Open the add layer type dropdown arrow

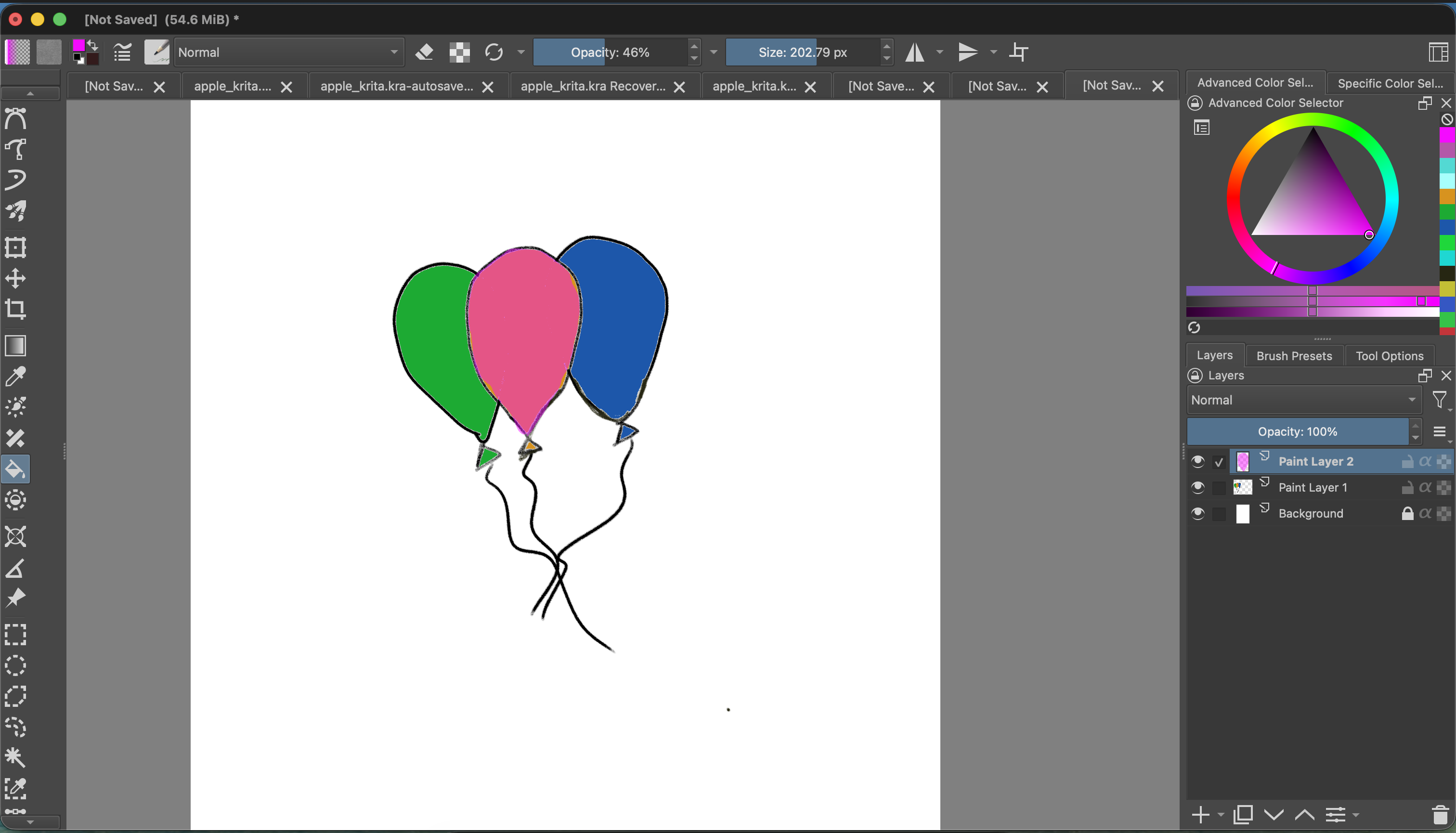click(1221, 814)
